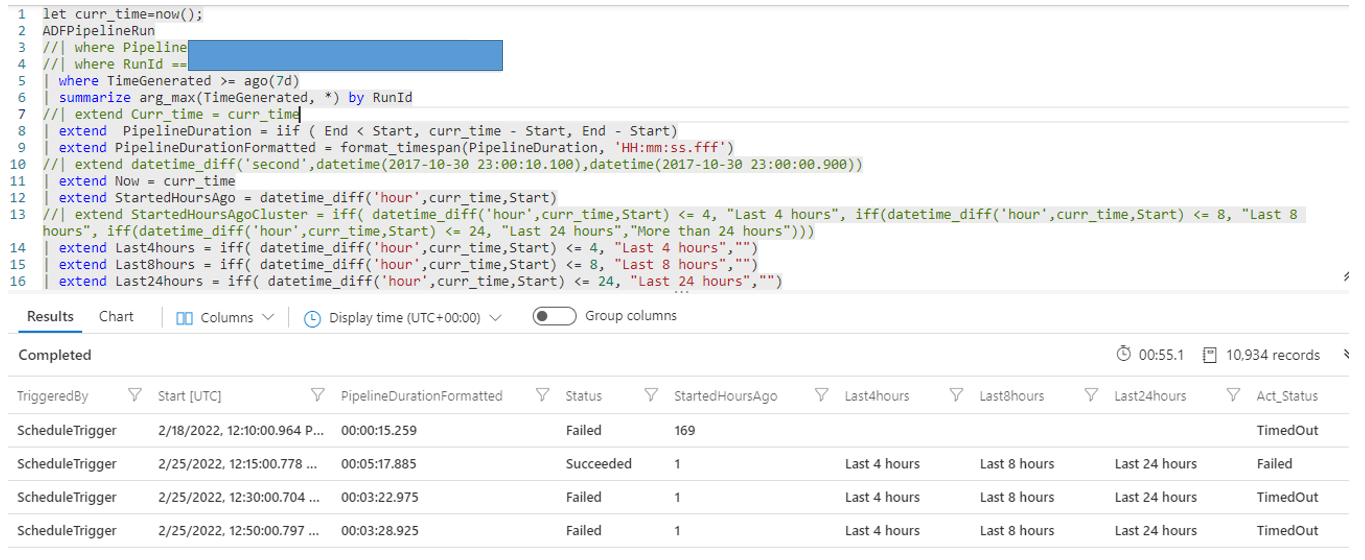
Task: Click the records icon next to 10,934 records
Action: [1210, 354]
